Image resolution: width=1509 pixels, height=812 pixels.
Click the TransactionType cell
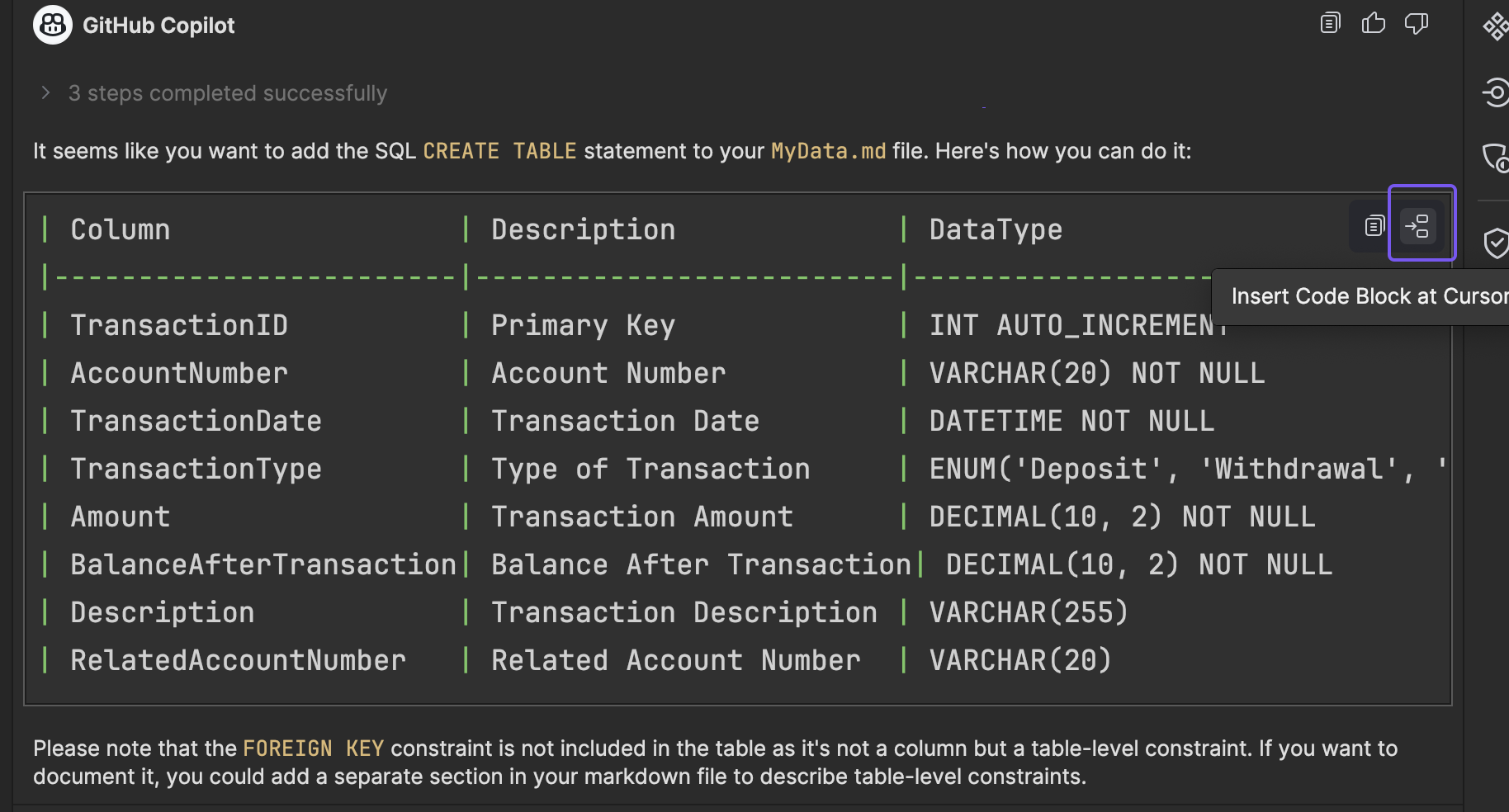[x=196, y=469]
